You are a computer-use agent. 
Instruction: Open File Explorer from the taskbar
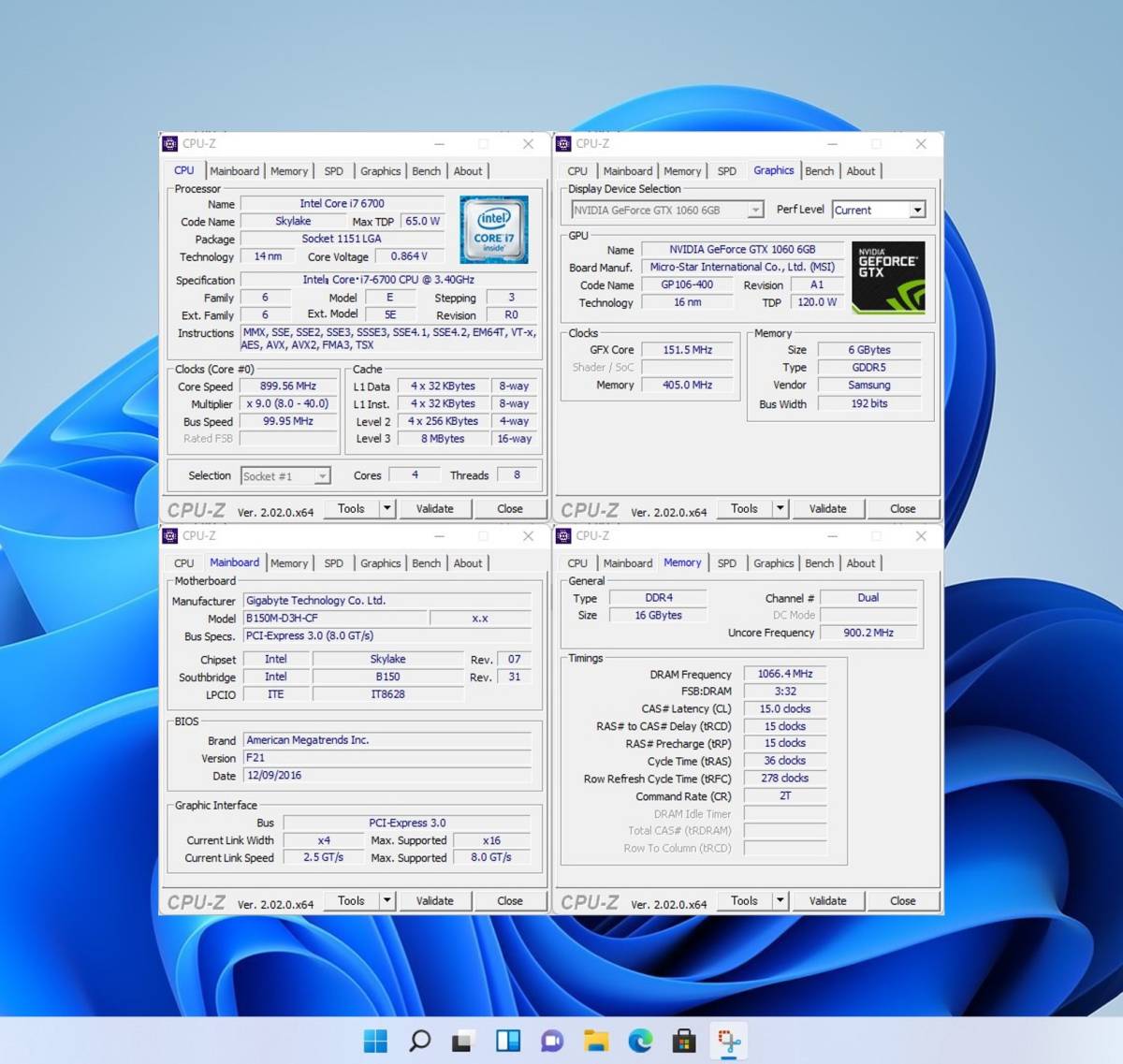click(596, 1041)
